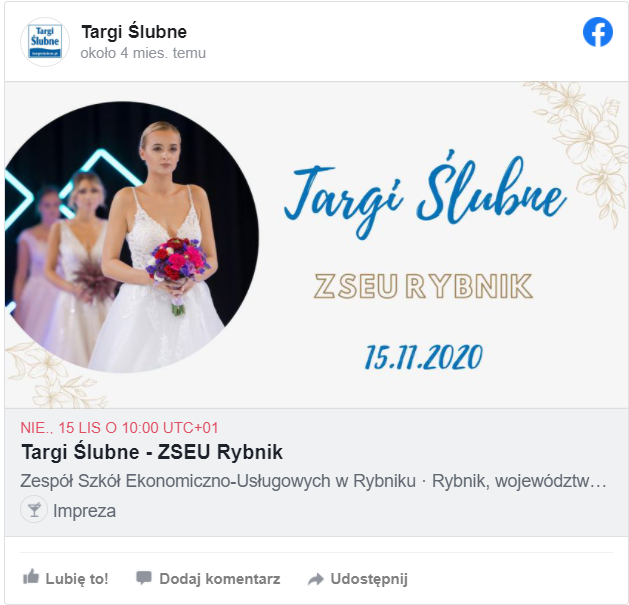Open the Targi Ślubne profile picture
The image size is (629, 605).
tap(45, 42)
